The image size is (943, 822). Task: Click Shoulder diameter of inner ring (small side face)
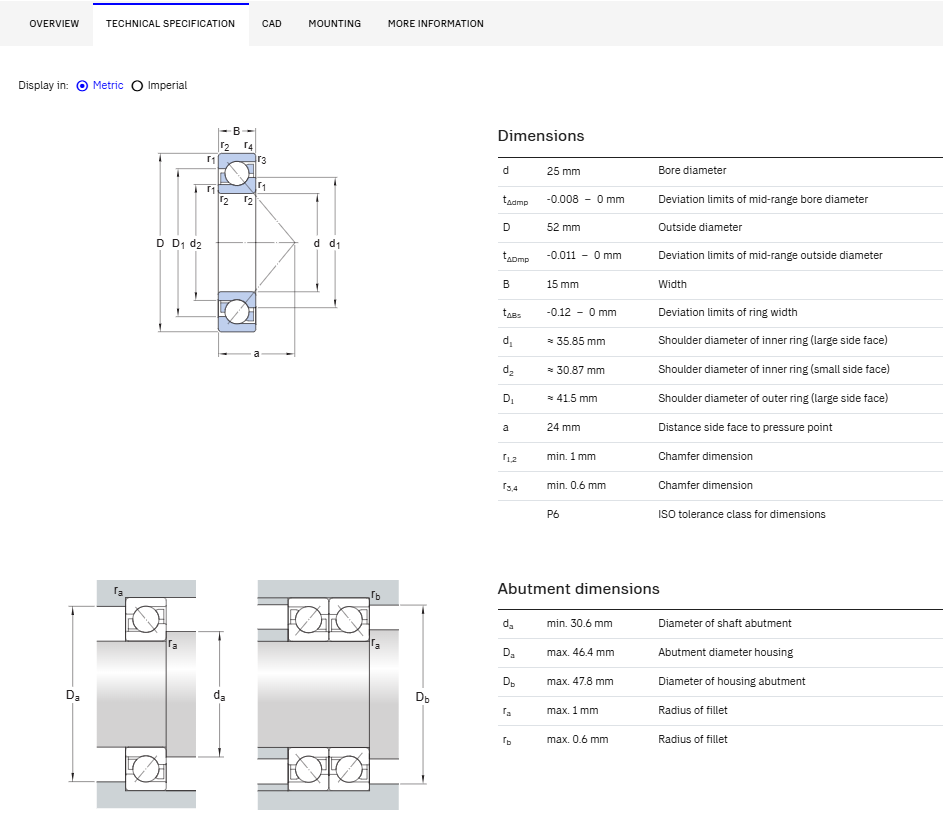pyautogui.click(x=773, y=369)
